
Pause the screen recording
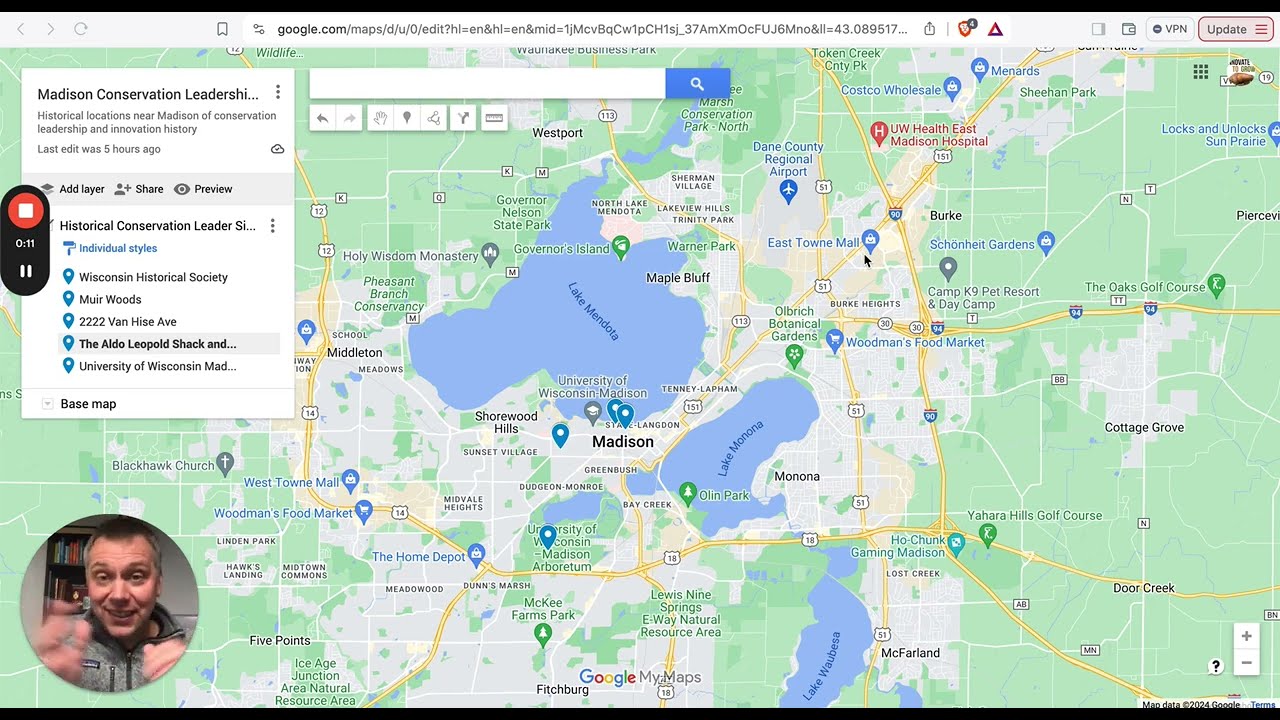(26, 271)
